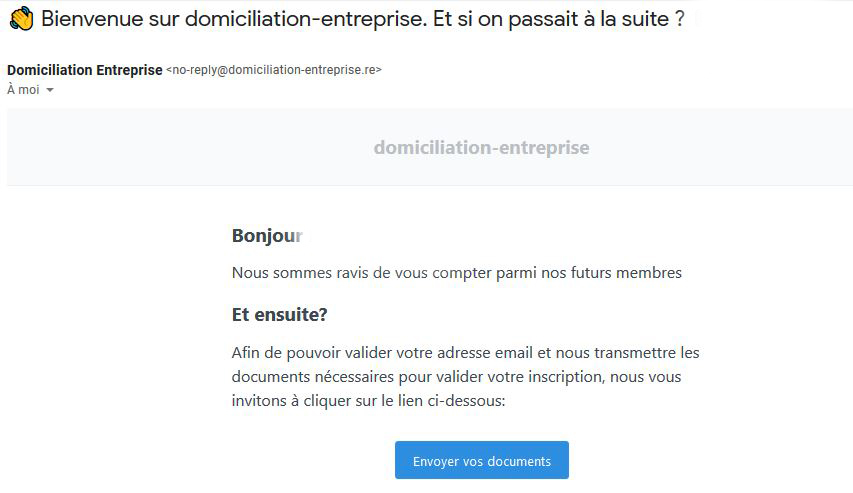Click empty gray banner area left of logo
Image resolution: width=853 pixels, height=493 pixels.
click(x=185, y=147)
